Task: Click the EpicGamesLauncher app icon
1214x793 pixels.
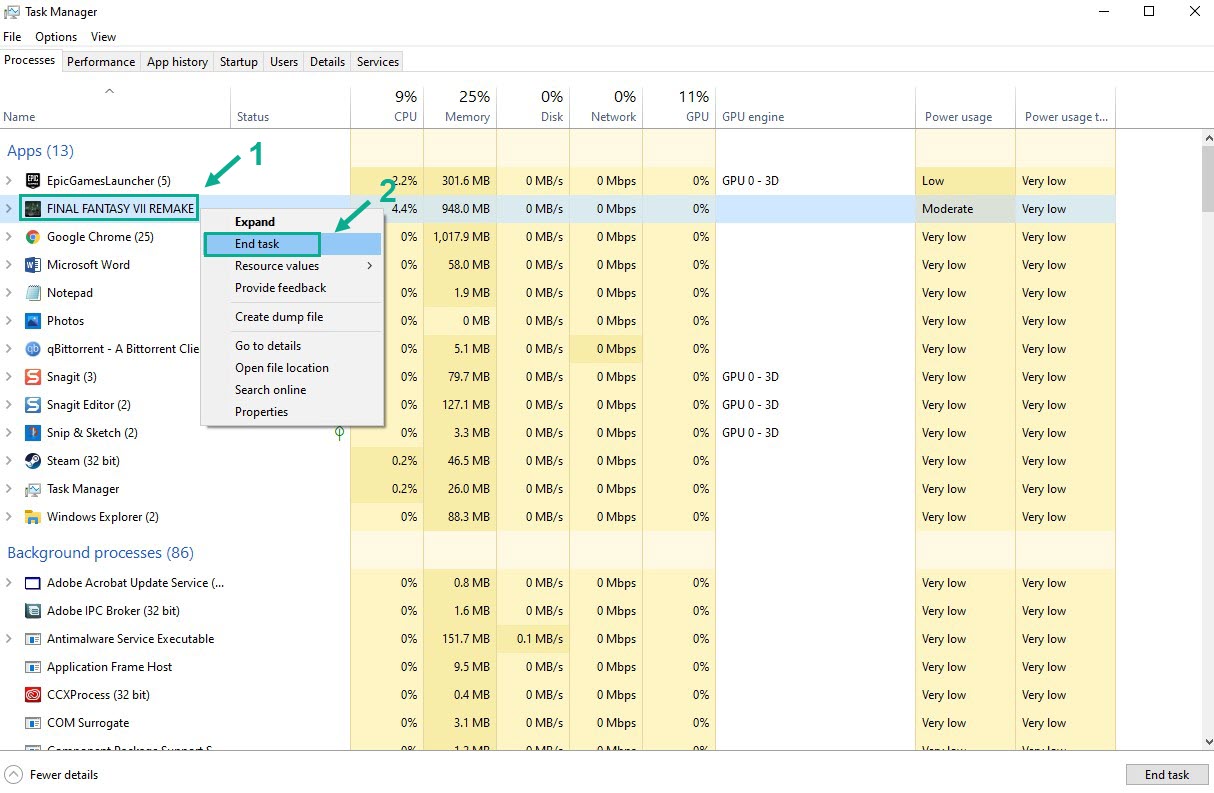Action: tap(32, 181)
